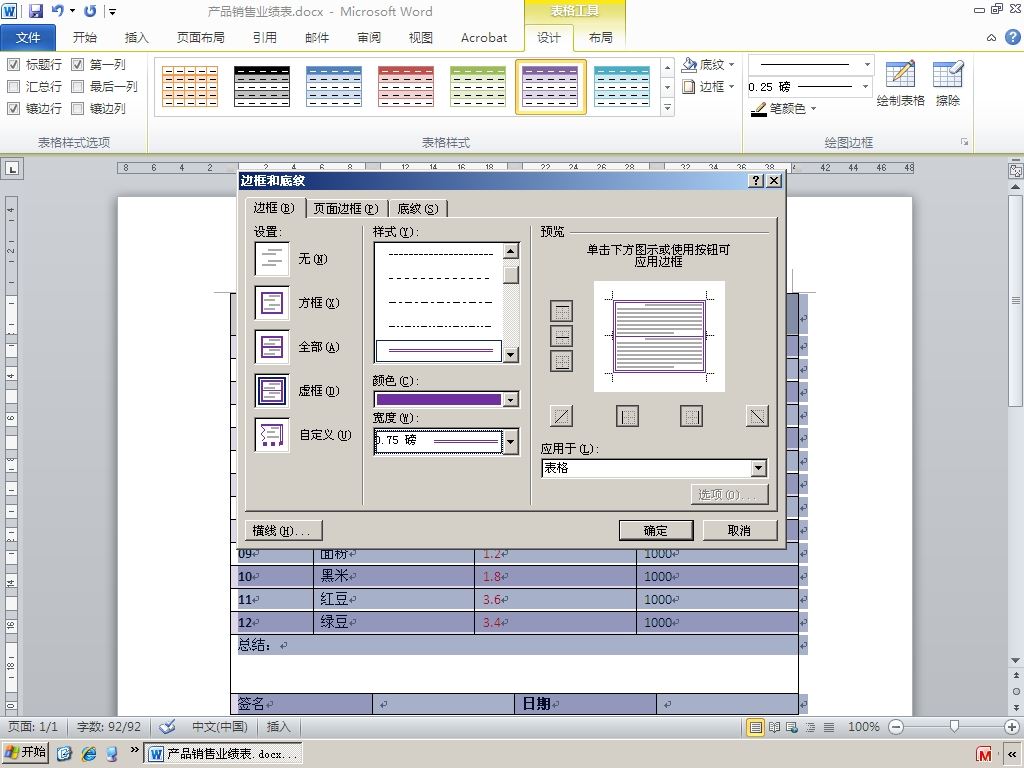Screen dimensions: 1024x768
Task: Click the ruler tab selector icon
Action: pyautogui.click(x=12, y=168)
